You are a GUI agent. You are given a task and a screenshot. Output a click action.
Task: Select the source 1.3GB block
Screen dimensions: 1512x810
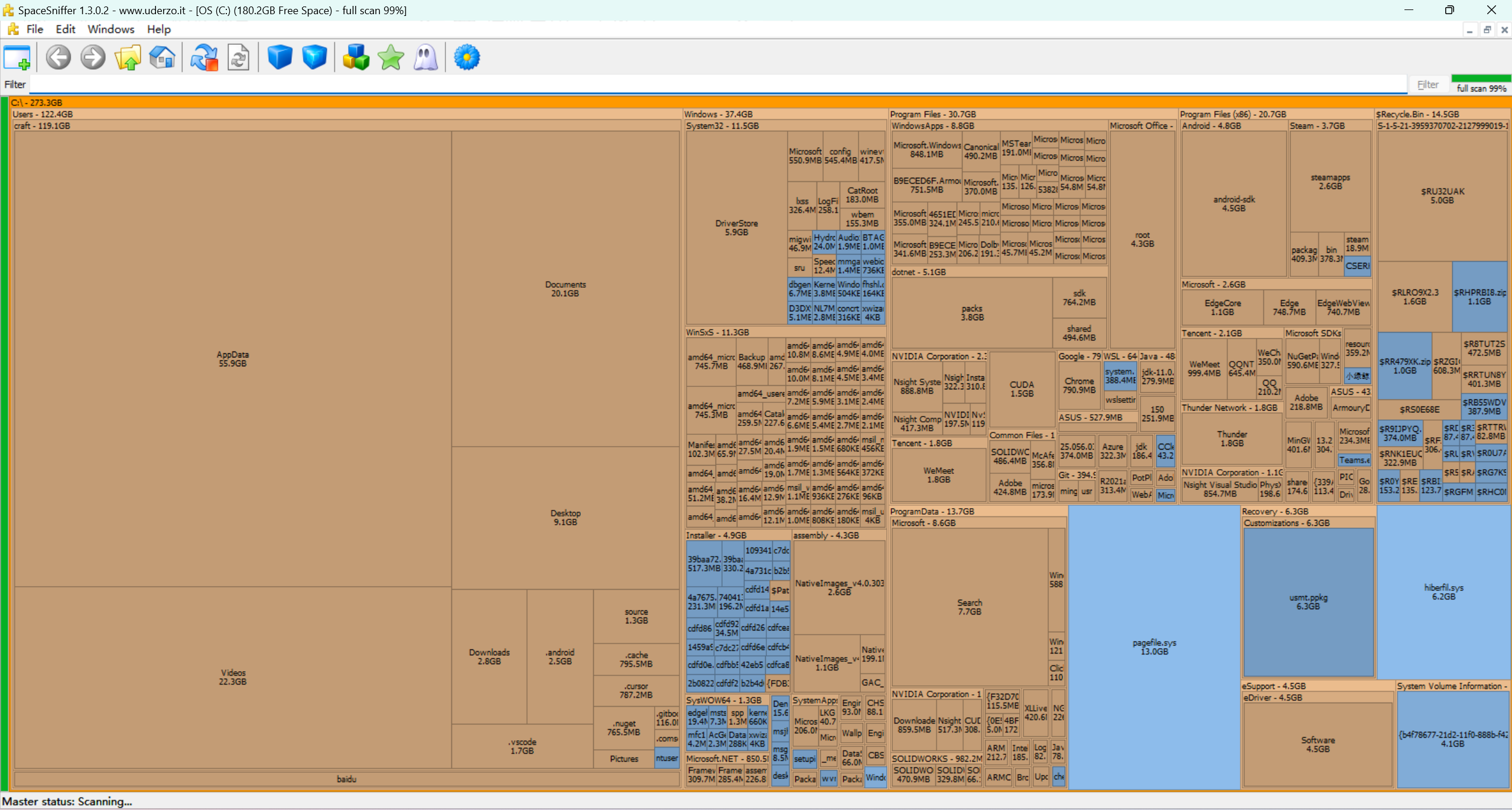(636, 616)
